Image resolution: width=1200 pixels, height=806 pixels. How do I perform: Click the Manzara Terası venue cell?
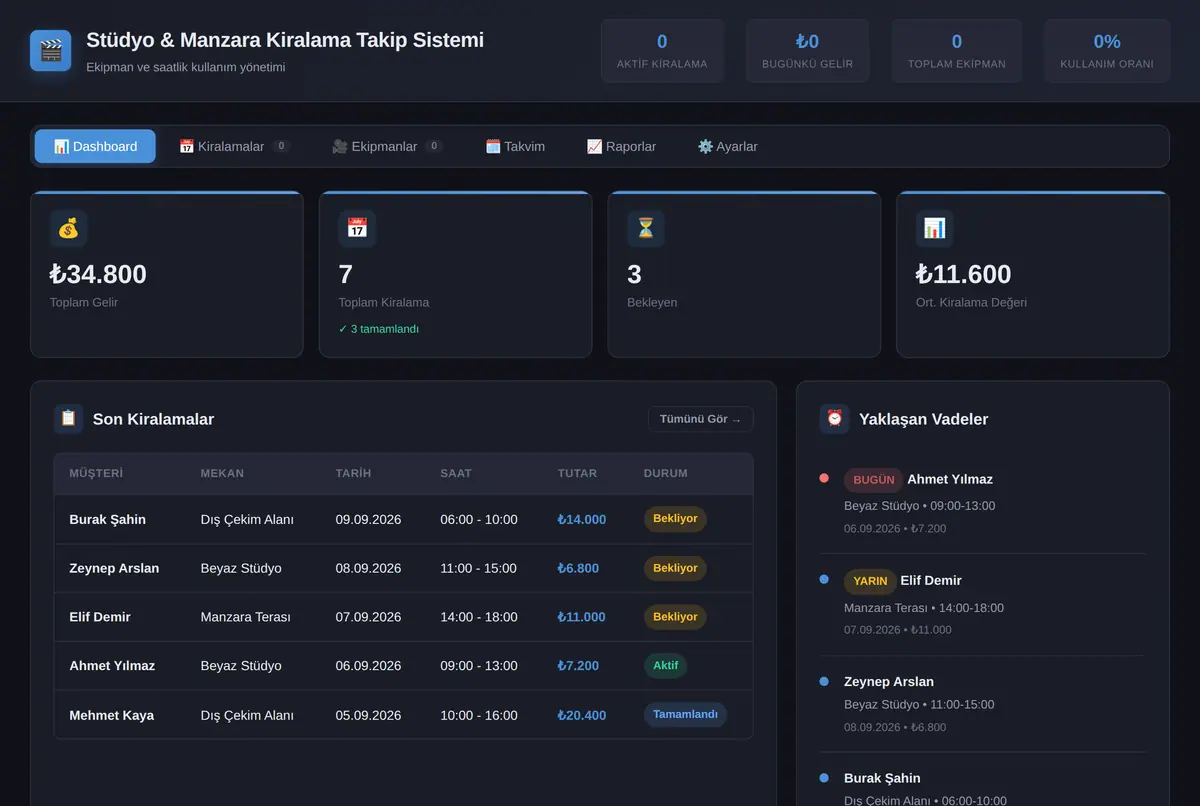pyautogui.click(x=246, y=618)
